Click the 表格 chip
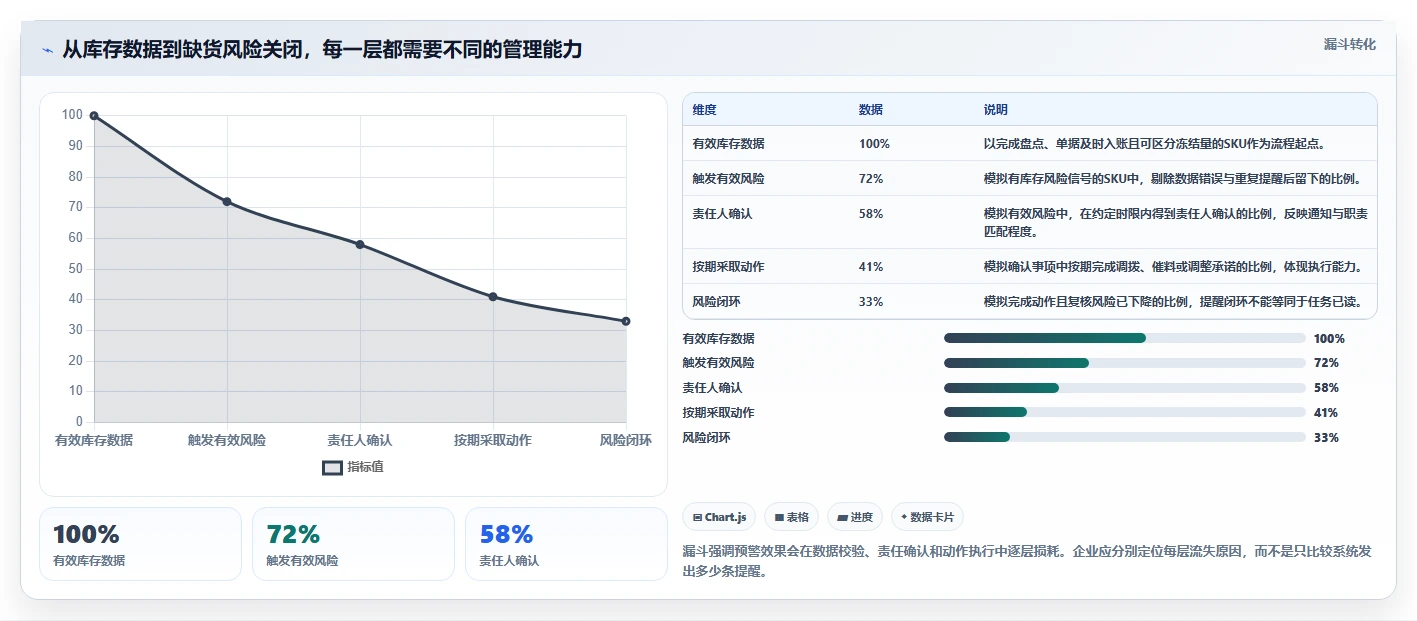1417x621 pixels. pyautogui.click(x=791, y=517)
